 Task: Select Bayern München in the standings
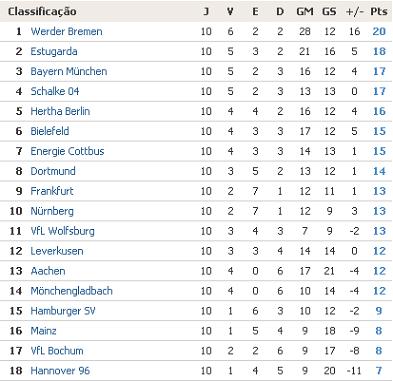[69, 71]
